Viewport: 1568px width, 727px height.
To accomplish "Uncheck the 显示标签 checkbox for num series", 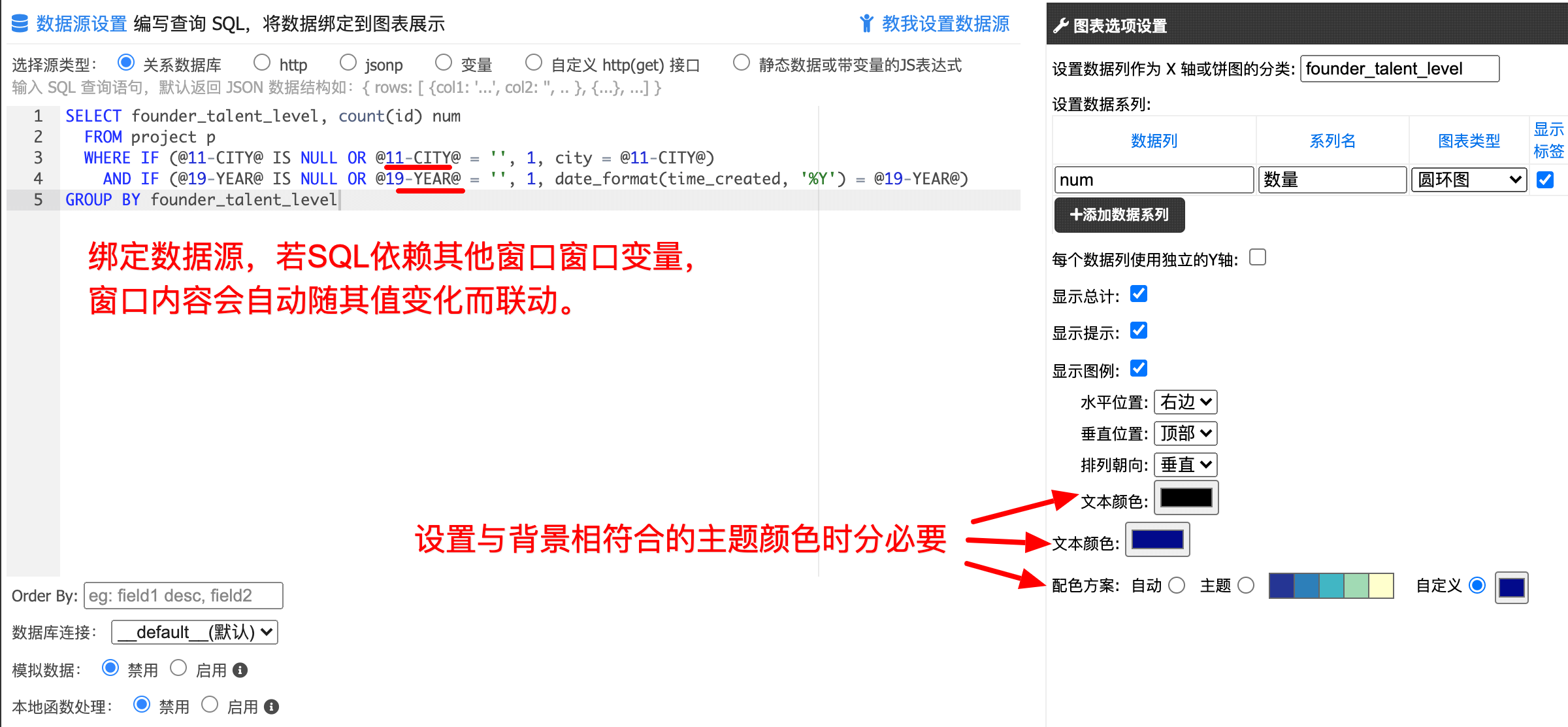I will coord(1545,180).
